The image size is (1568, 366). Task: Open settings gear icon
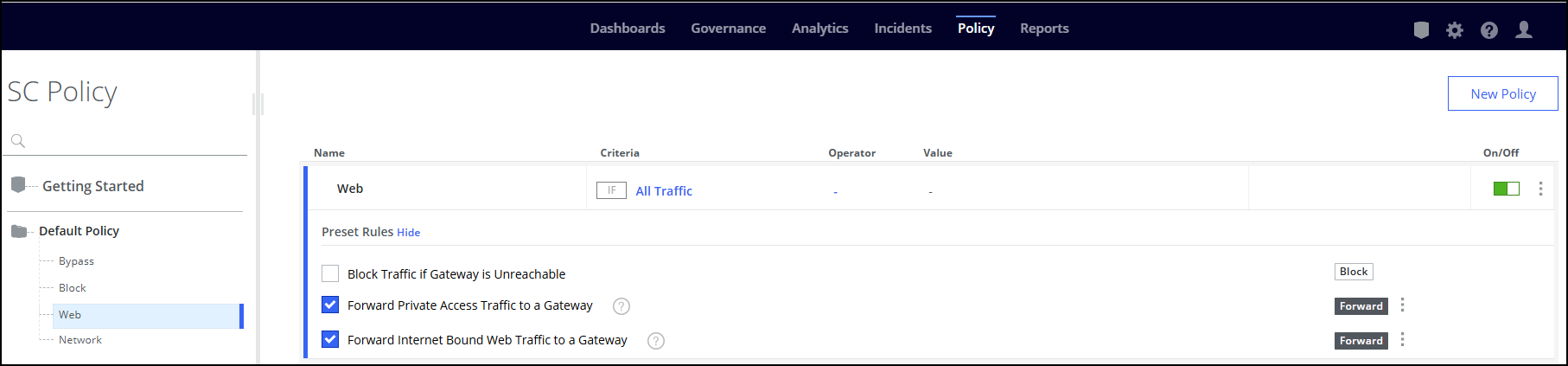coord(1455,30)
